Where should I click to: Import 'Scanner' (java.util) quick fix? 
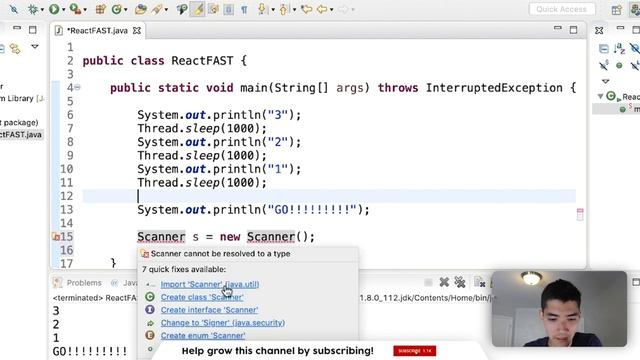[x=210, y=284]
